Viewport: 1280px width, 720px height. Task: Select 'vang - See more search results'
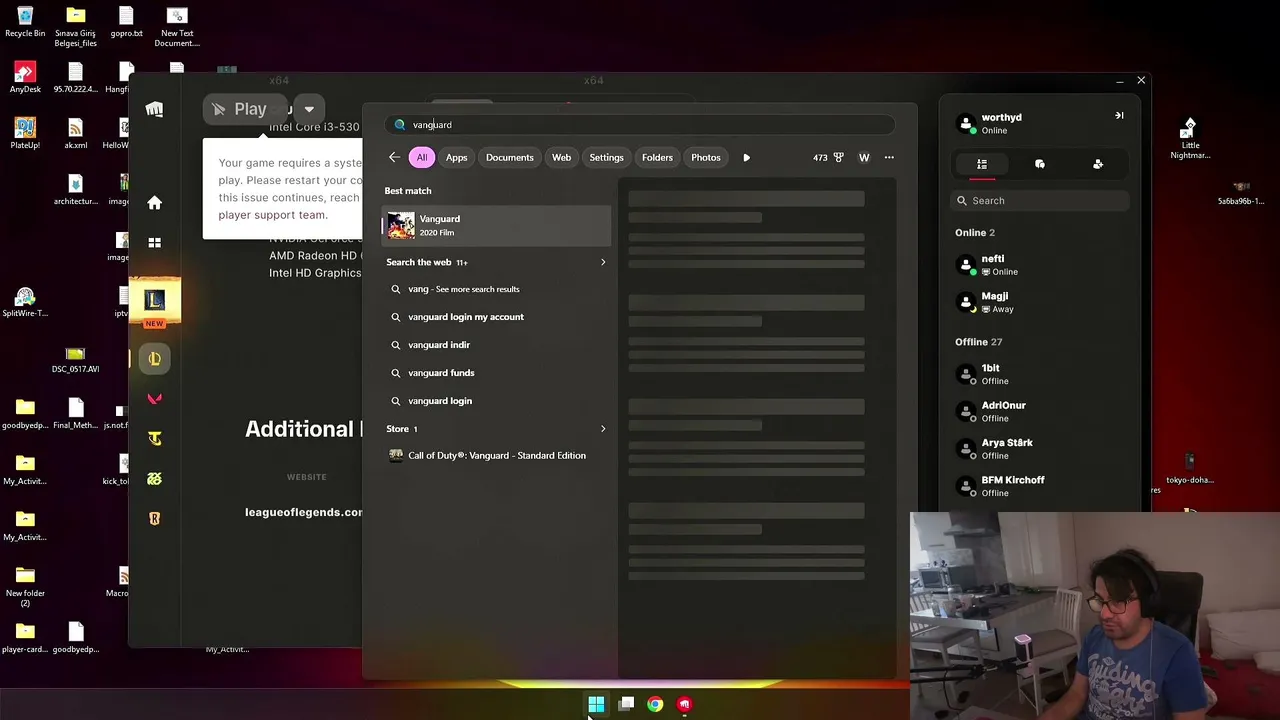click(x=497, y=289)
